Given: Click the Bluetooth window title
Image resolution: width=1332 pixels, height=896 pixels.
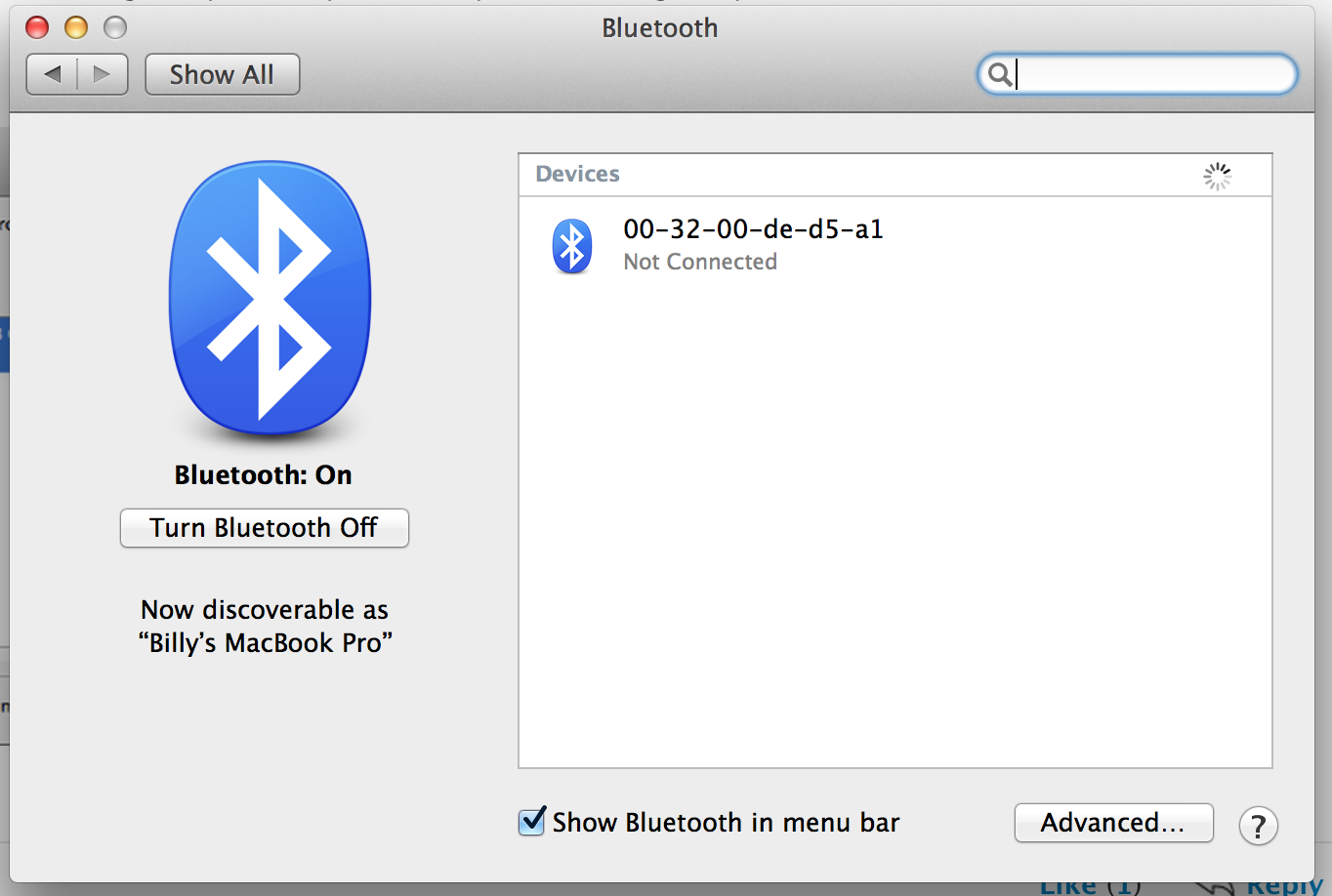Looking at the screenshot, I should point(659,28).
